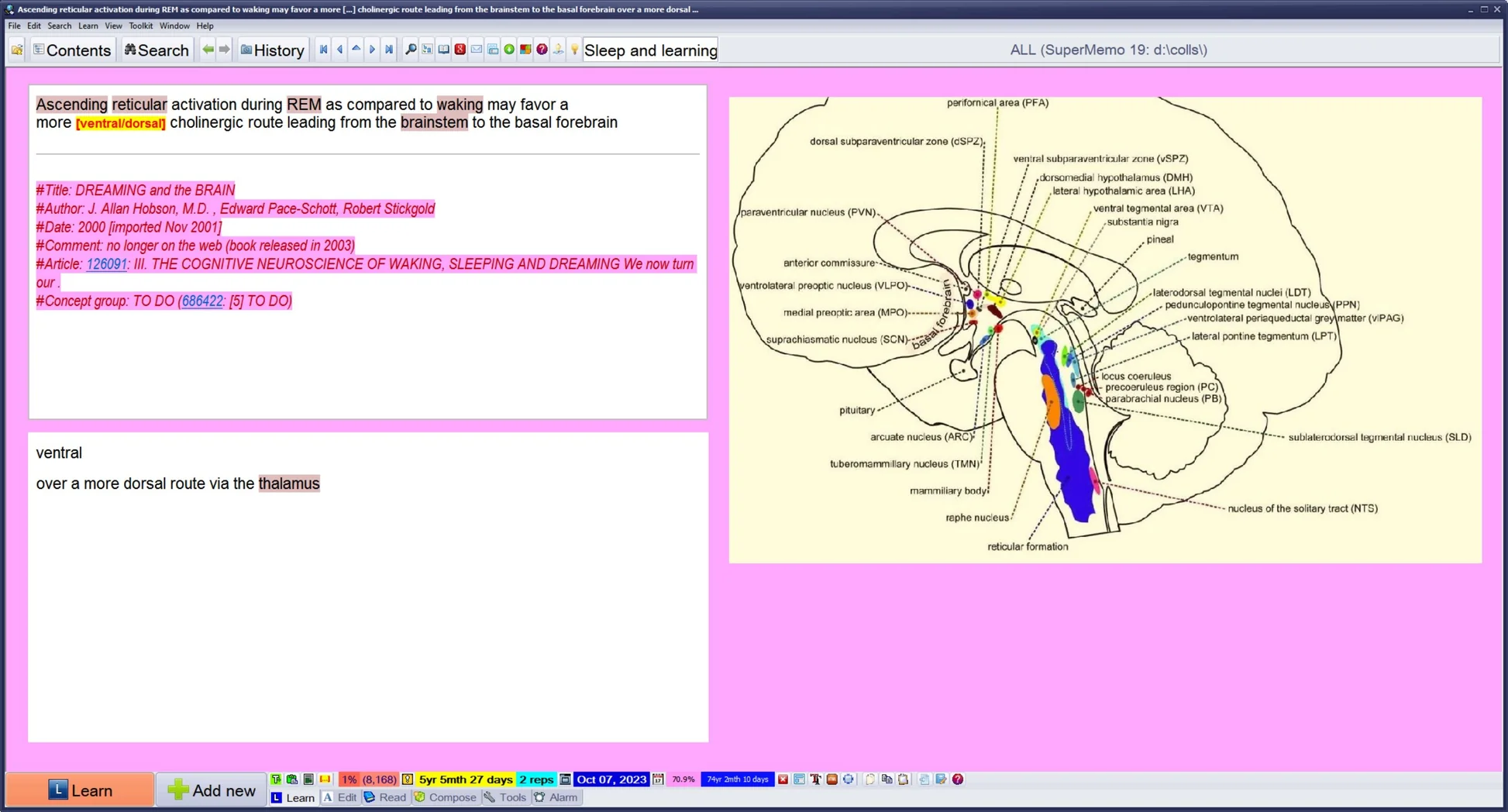Screen dimensions: 1508x812
Task: Open the Toolkit menu
Action: [x=140, y=26]
